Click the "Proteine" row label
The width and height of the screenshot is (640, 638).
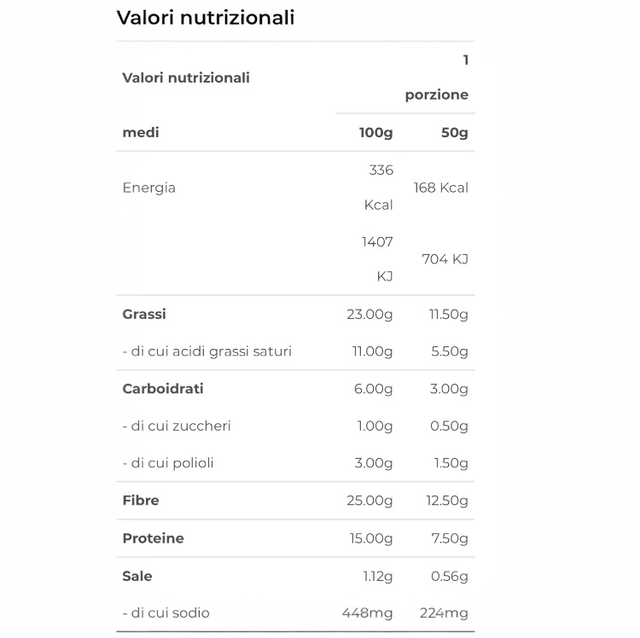tap(153, 538)
